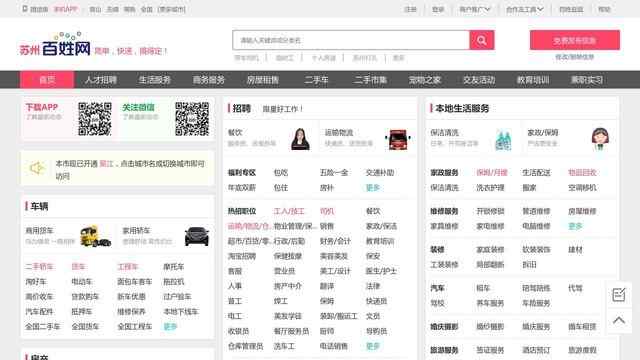This screenshot has width=640, height=360.
Task: Click 更多 in the 维修服务 section
Action: (575, 226)
